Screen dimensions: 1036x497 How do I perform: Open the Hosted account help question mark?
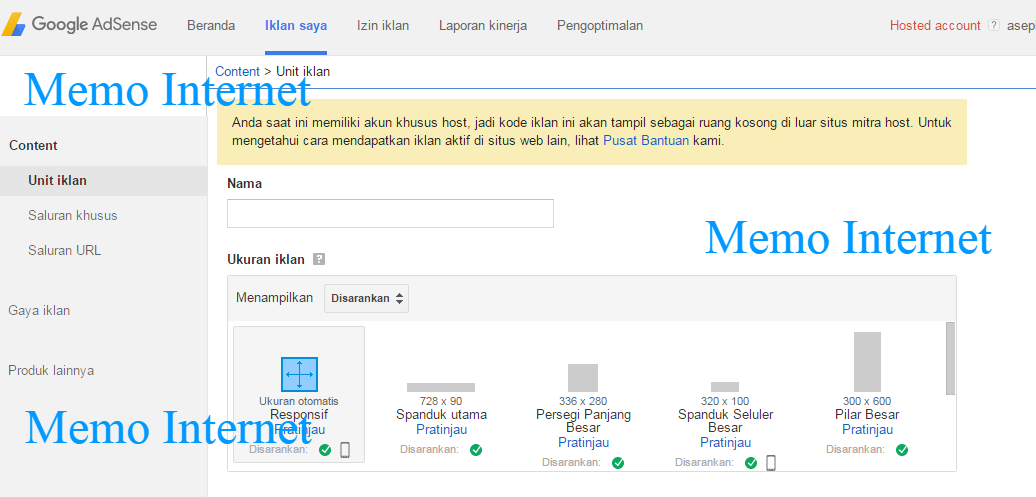click(x=993, y=25)
